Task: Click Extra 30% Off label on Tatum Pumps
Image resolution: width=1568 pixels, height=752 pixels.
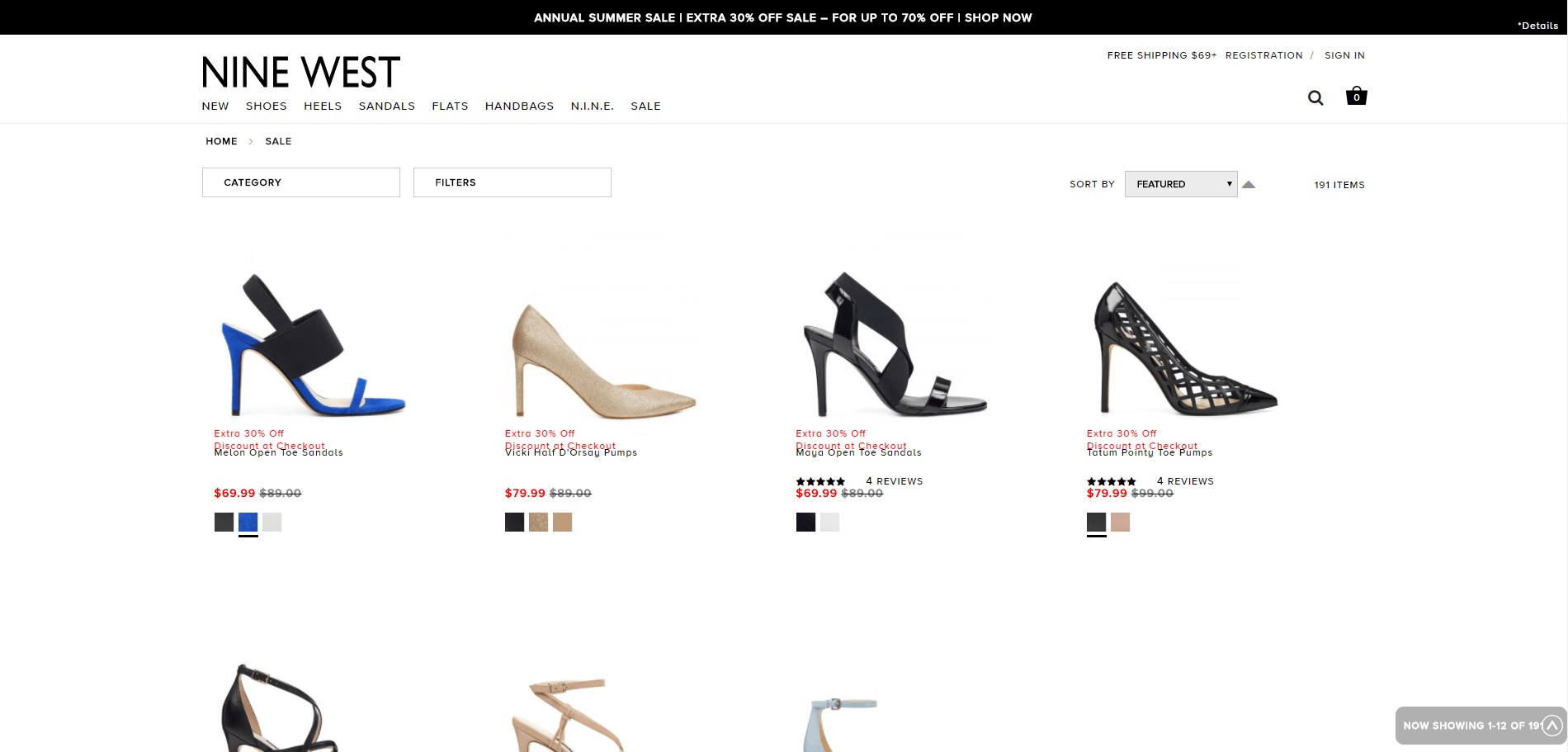Action: 1122,433
